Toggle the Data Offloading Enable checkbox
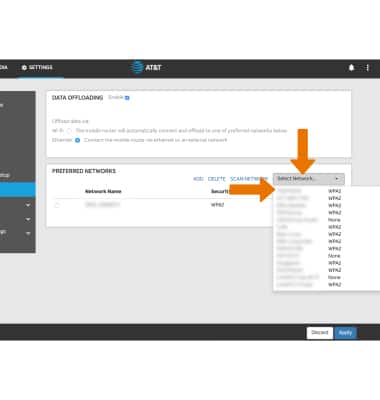 pyautogui.click(x=127, y=98)
